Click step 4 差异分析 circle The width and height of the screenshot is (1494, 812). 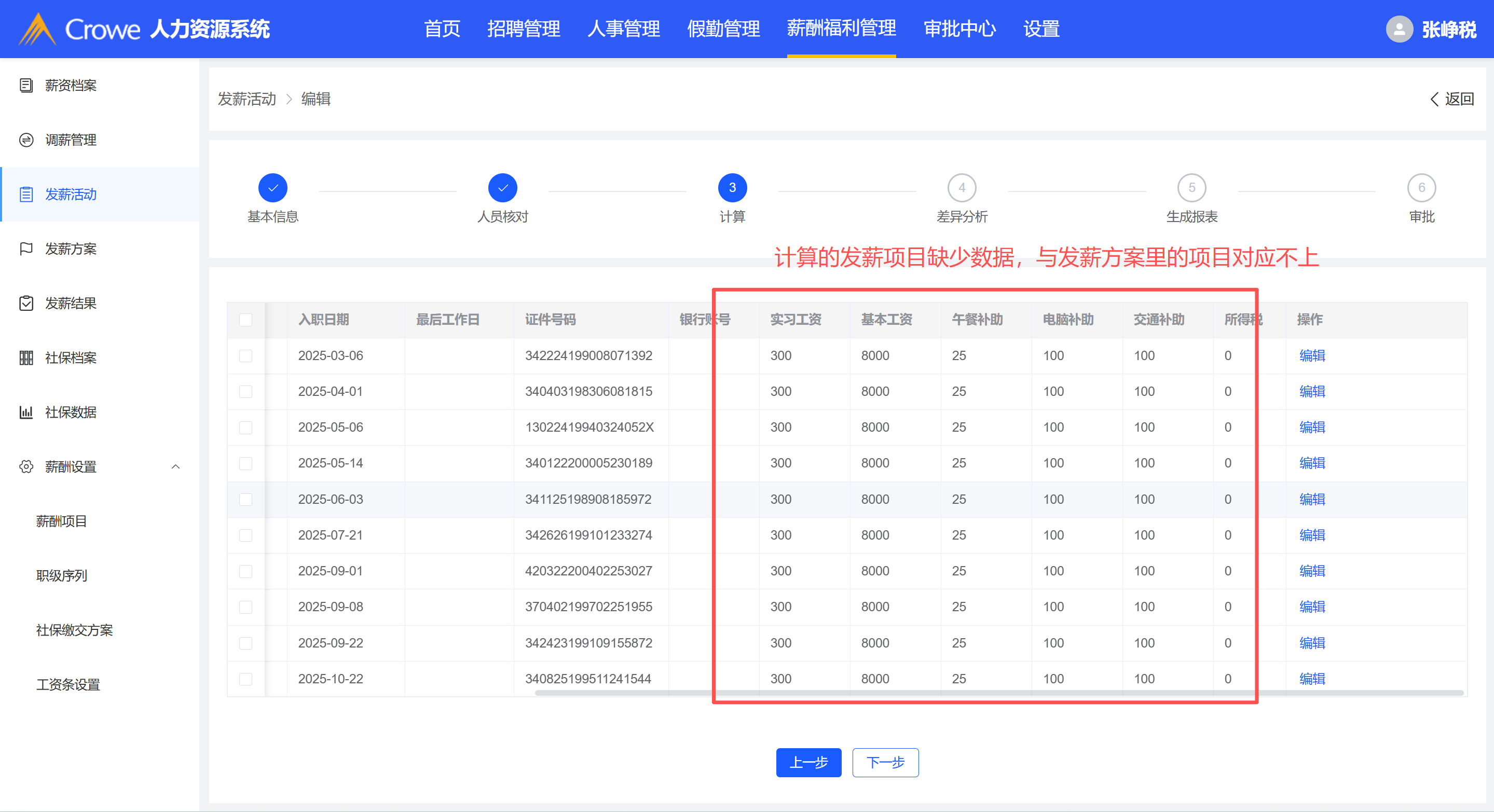pos(962,188)
